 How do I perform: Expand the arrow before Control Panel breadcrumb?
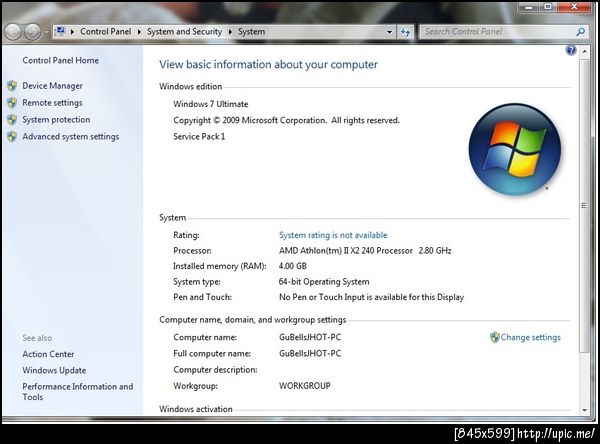72,32
